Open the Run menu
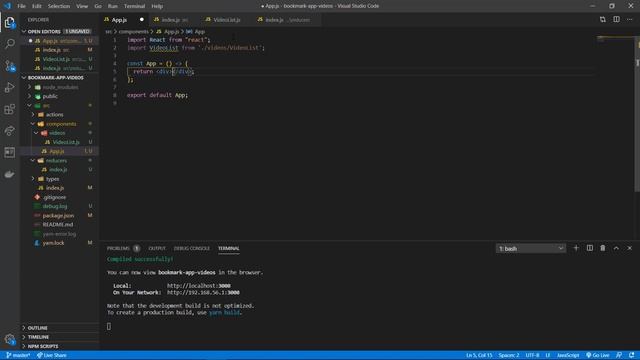Viewport: 640px width, 360px height. tap(113, 6)
